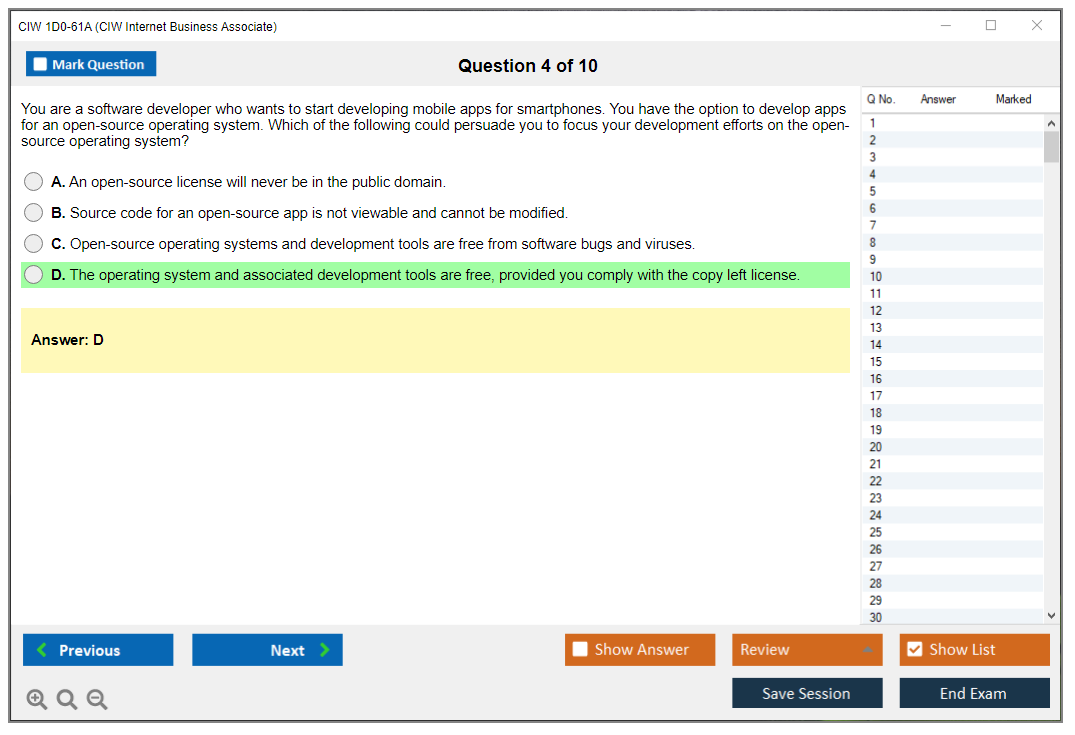Tick the Mark Question checkbox
Viewport: 1075px width, 735px height.
(x=41, y=65)
